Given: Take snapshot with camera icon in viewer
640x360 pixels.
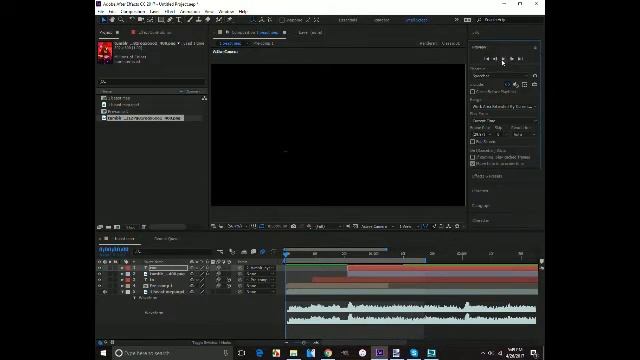Looking at the screenshot, I should (293, 226).
